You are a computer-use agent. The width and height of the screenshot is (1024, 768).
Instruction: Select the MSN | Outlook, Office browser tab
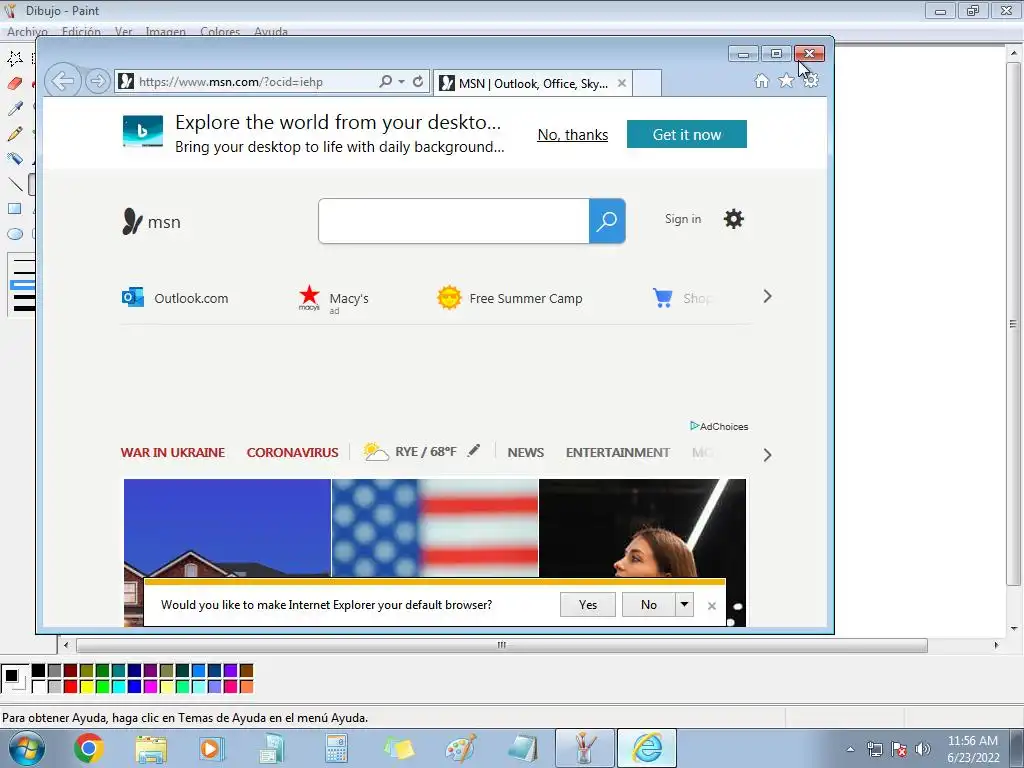coord(533,83)
